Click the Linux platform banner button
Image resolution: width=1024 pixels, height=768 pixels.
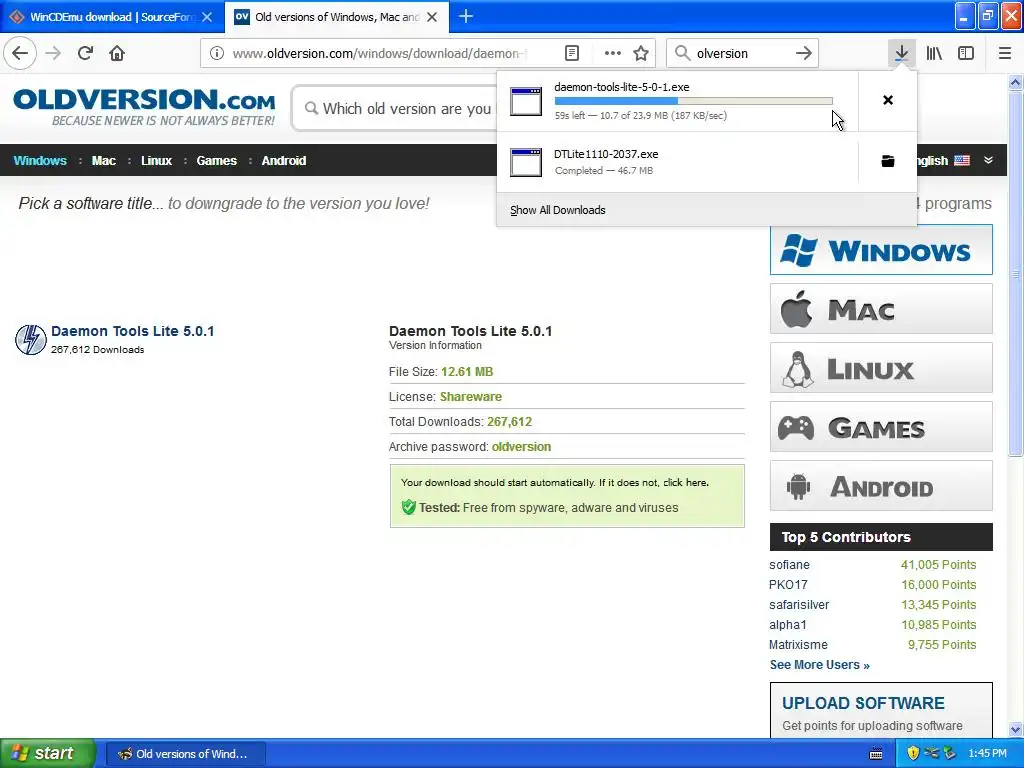[881, 368]
